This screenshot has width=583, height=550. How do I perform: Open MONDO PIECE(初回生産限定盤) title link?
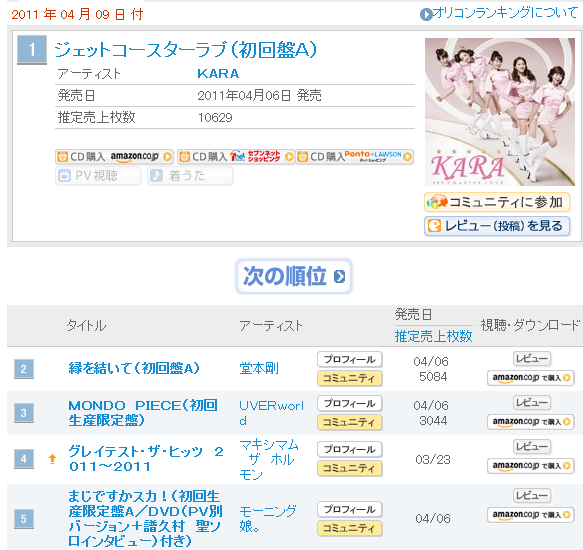tap(143, 413)
